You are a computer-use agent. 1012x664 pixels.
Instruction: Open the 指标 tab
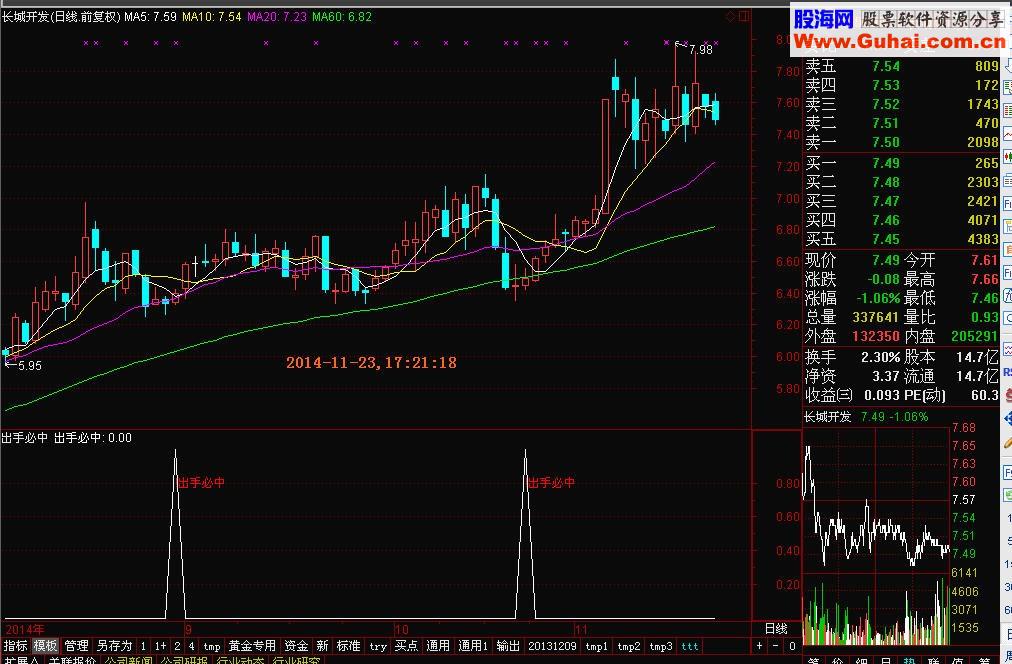tap(15, 645)
